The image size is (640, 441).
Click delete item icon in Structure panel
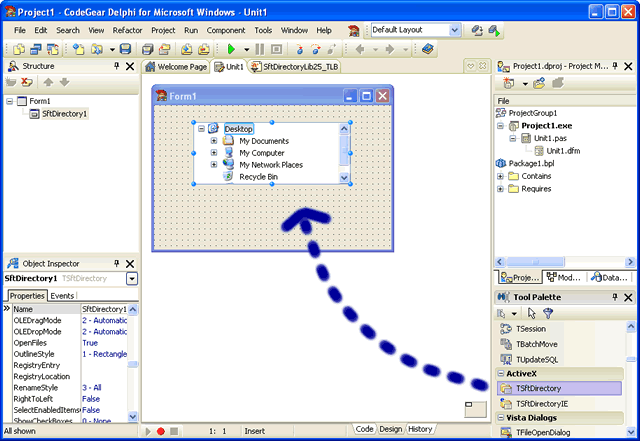tap(27, 82)
